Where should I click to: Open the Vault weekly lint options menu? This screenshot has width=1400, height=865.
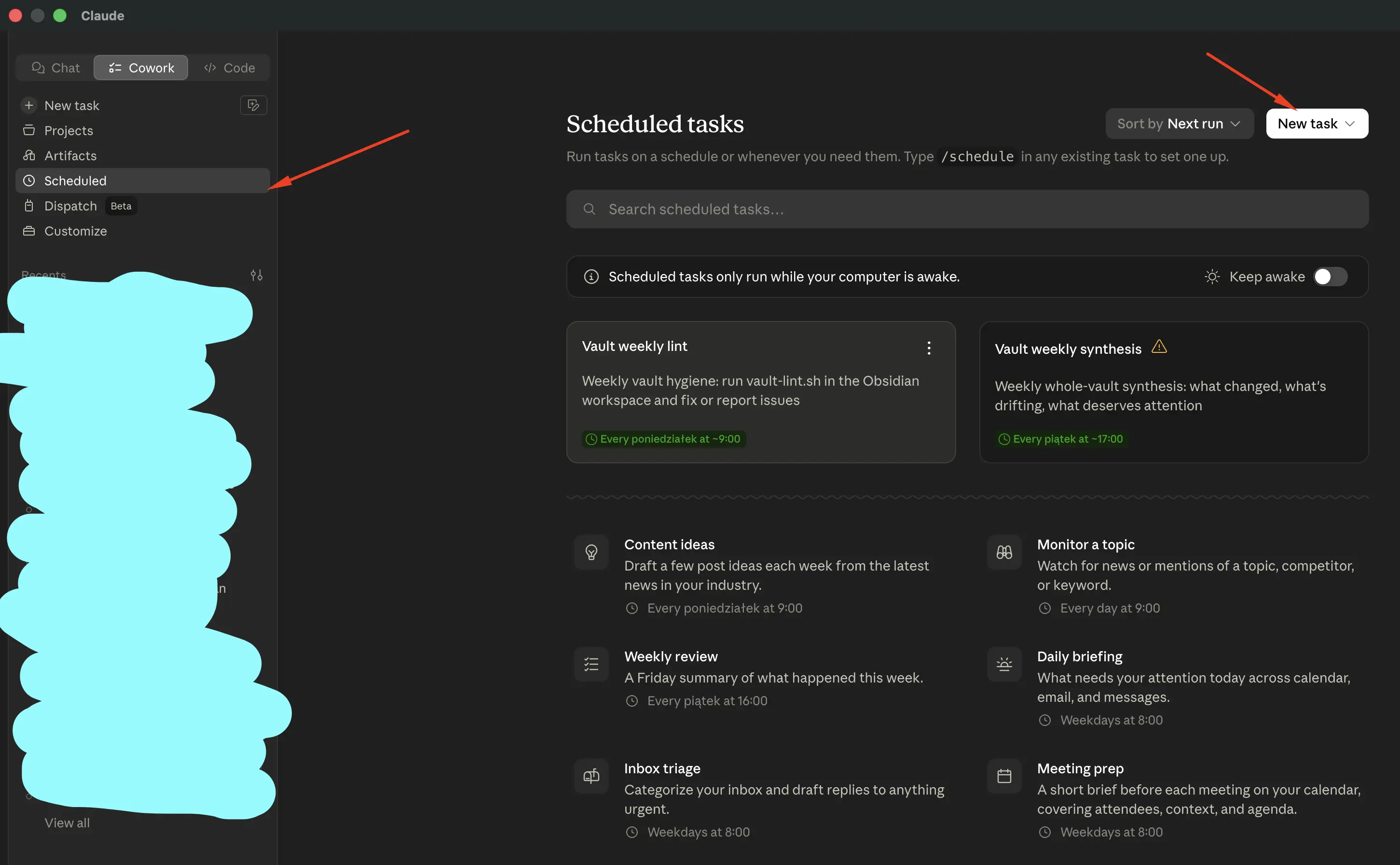tap(928, 348)
